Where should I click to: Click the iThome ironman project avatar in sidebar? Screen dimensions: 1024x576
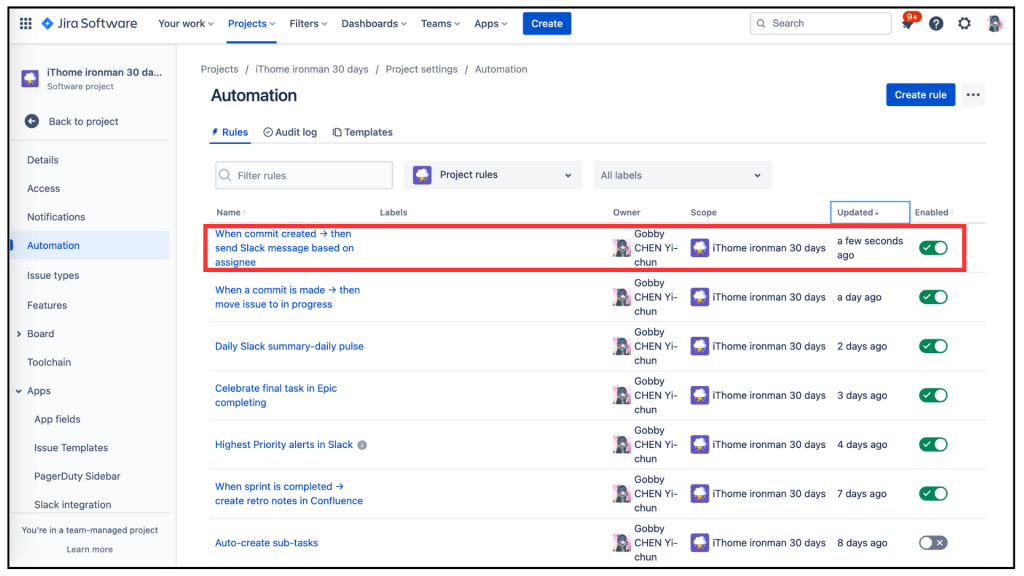tap(30, 78)
